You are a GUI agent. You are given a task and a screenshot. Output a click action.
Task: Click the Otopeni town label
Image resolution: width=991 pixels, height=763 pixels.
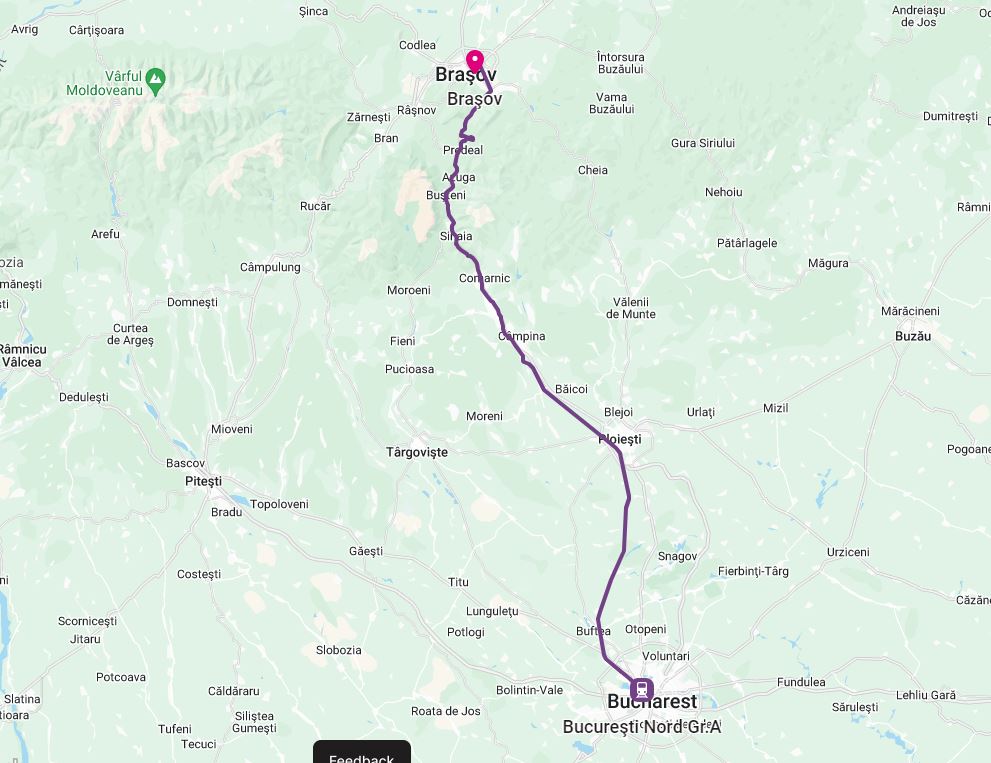point(645,630)
